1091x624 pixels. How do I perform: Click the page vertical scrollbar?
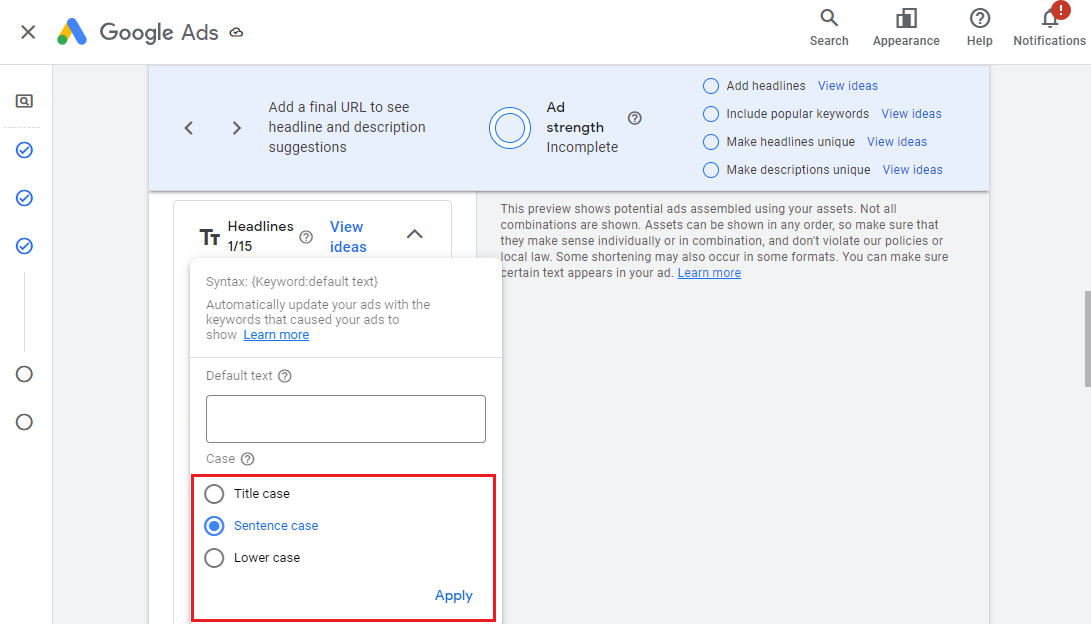[x=1087, y=338]
